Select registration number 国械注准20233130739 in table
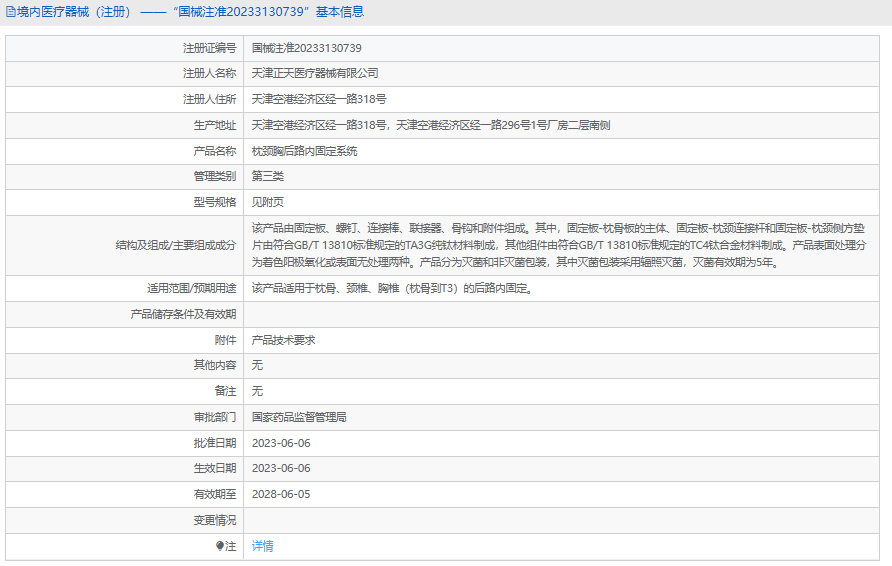 pyautogui.click(x=306, y=48)
